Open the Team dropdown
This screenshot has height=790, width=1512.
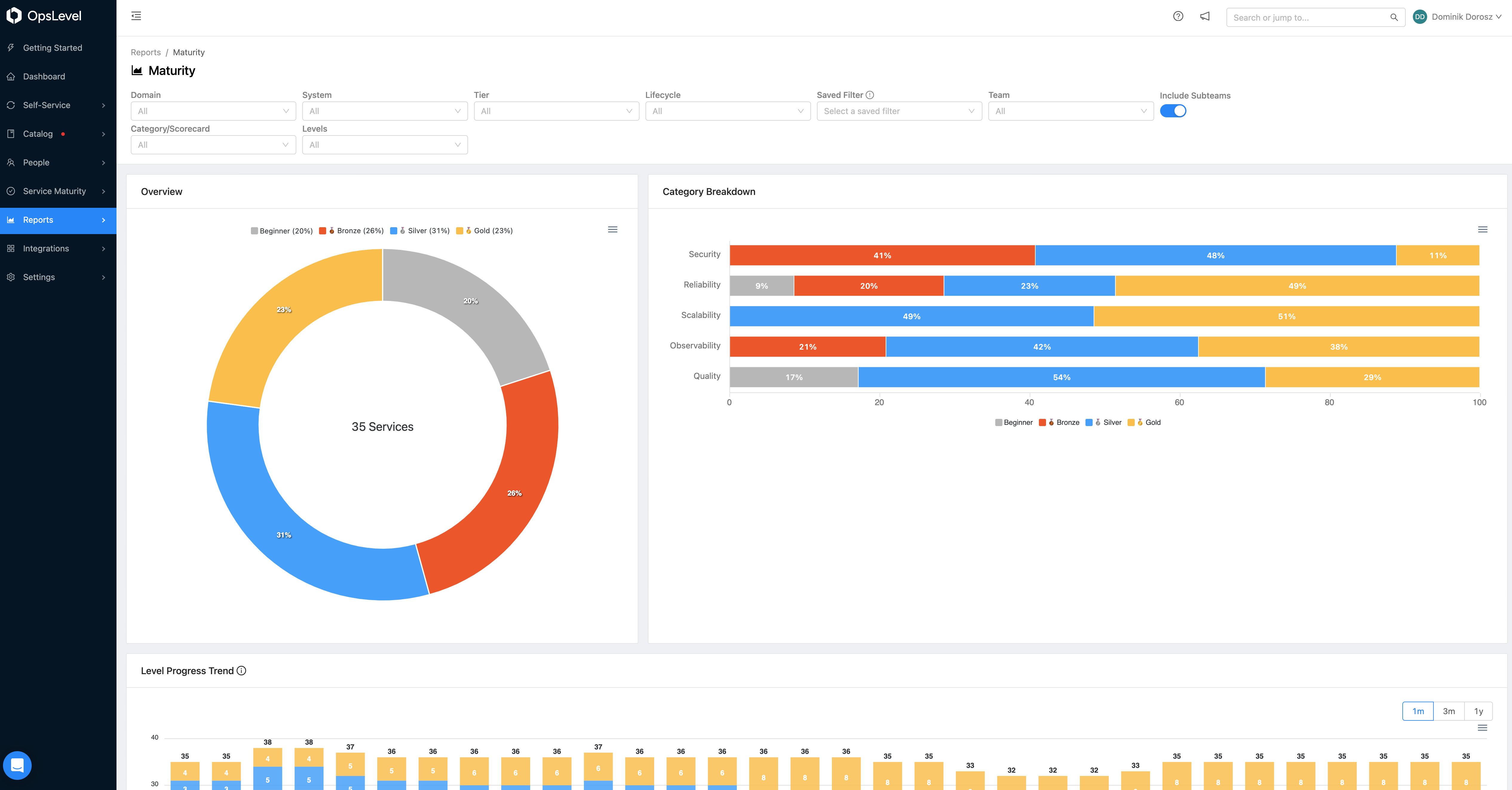tap(1071, 111)
